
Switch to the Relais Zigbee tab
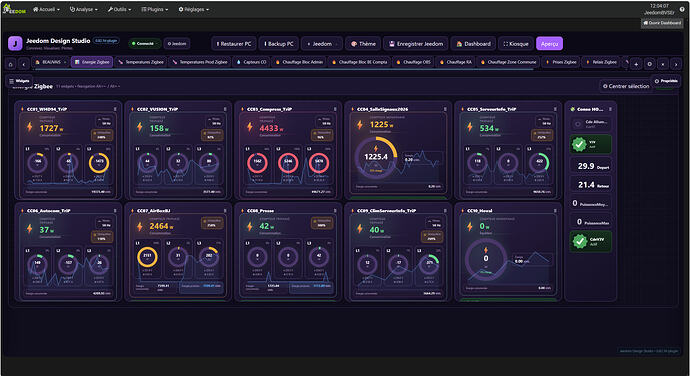601,62
